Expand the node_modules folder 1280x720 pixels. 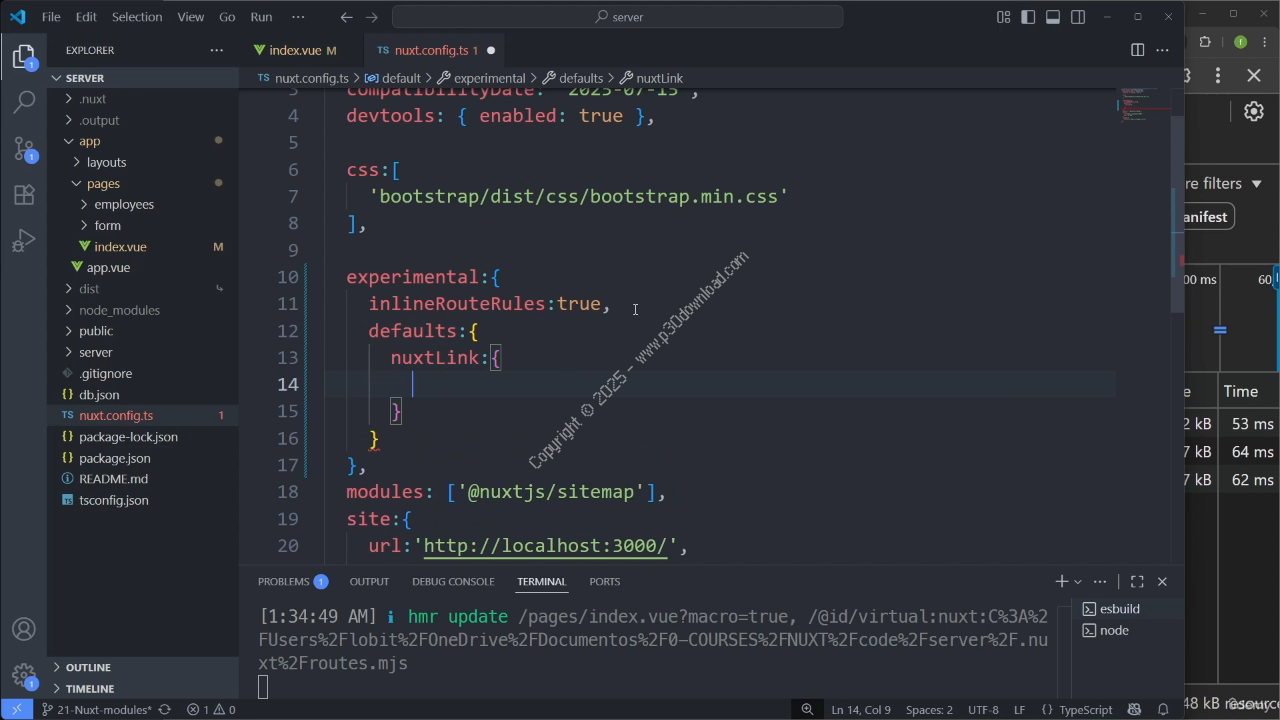click(119, 310)
